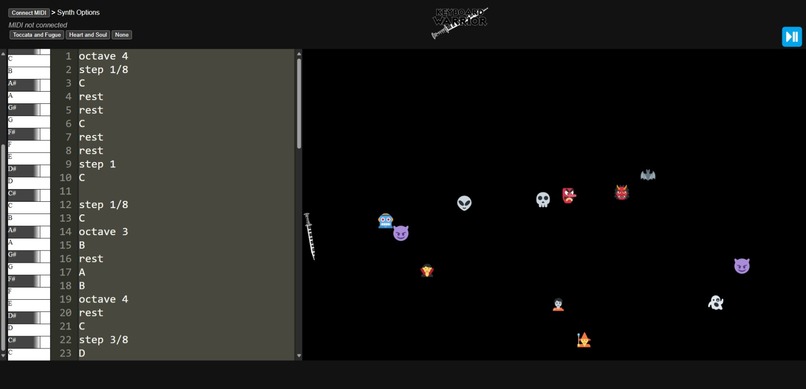Load the Heart and Soul song

point(88,35)
